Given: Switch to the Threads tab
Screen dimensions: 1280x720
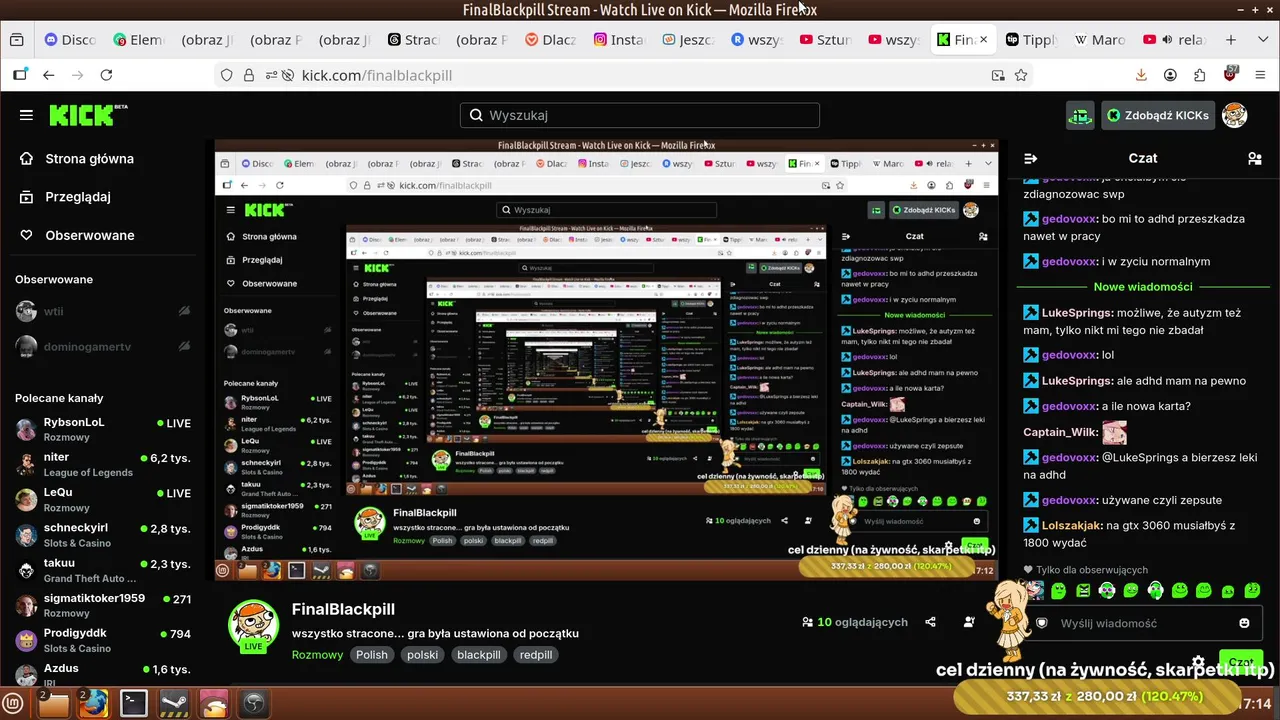Looking at the screenshot, I should click(x=414, y=40).
